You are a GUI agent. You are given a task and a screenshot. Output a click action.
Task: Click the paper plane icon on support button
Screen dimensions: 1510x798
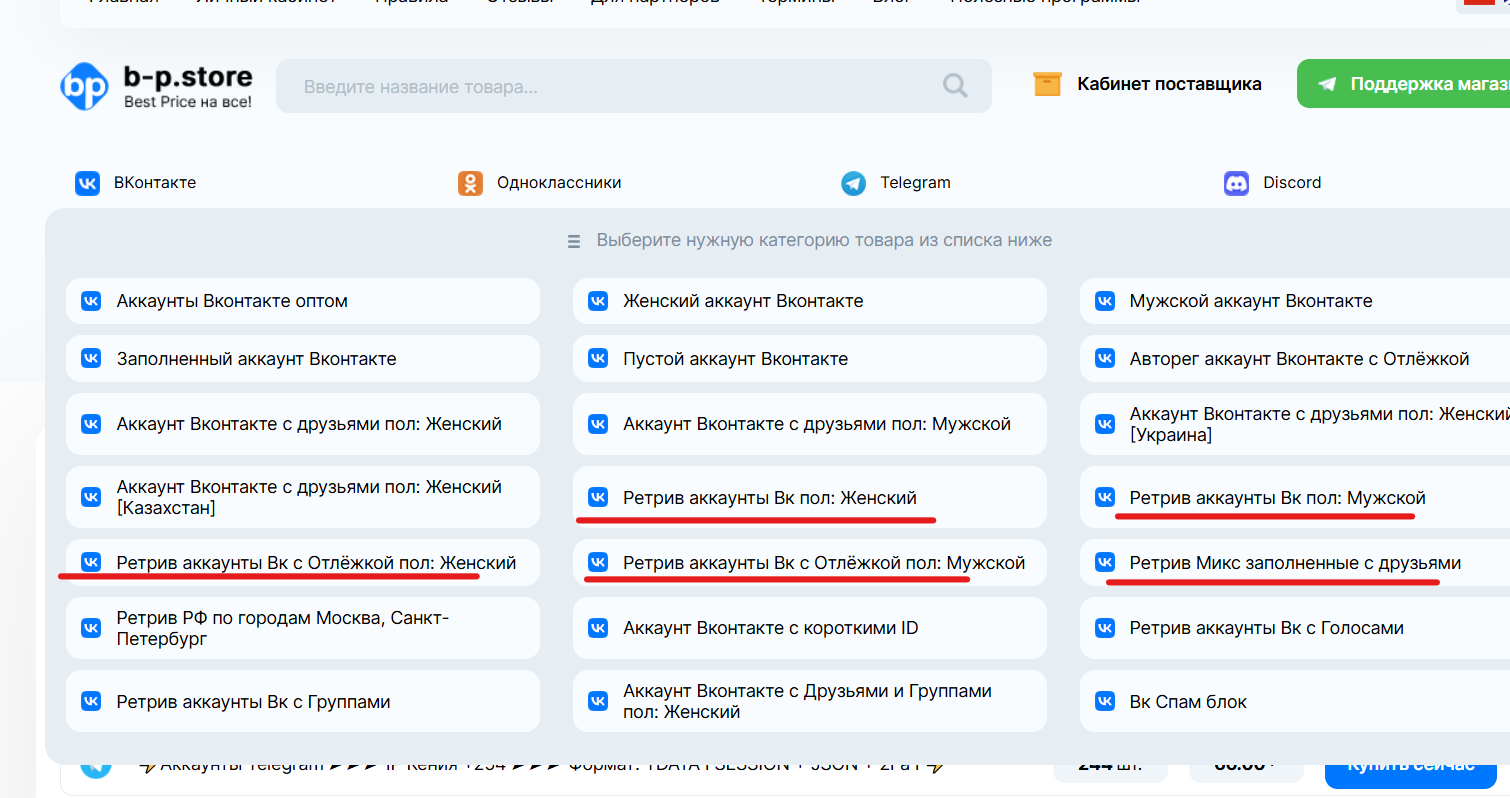click(1327, 85)
